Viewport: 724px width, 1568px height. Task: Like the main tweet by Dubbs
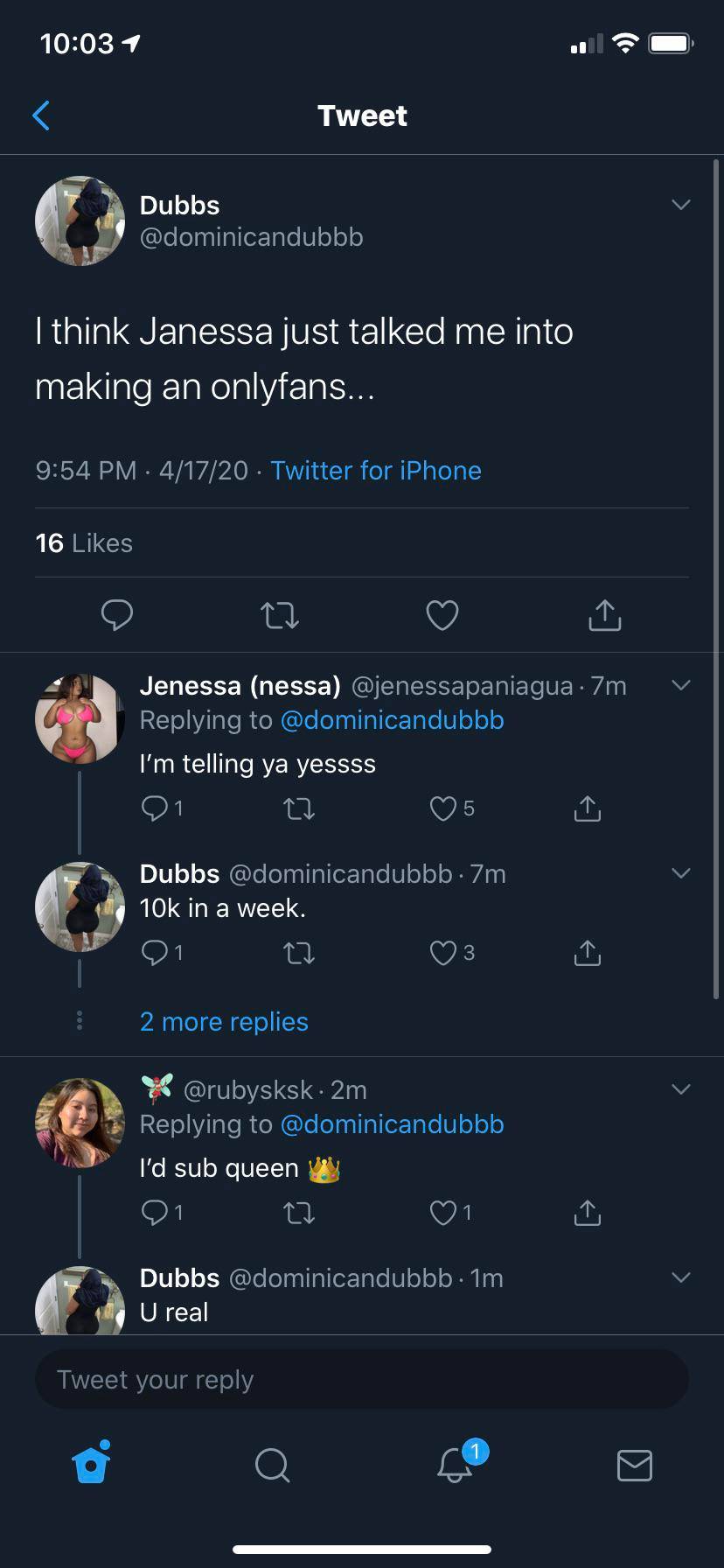(442, 615)
